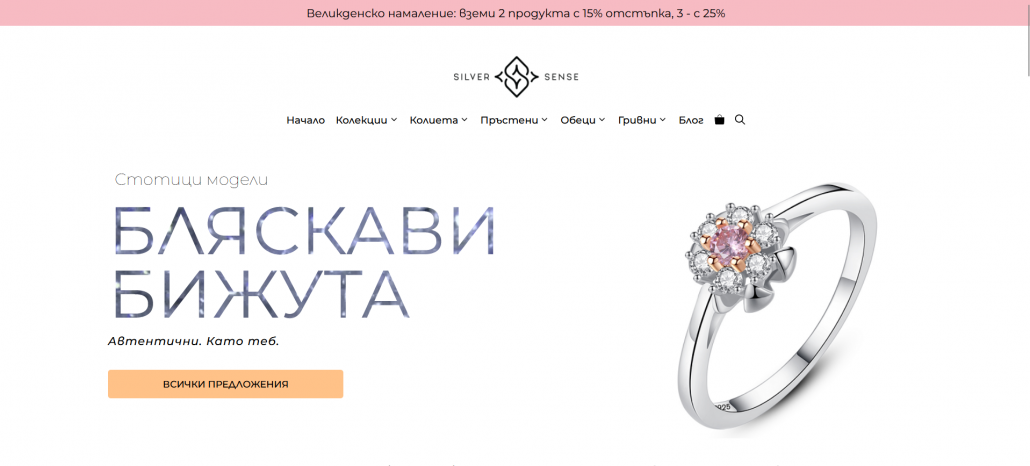Open the shopping cart bag icon
This screenshot has width=1030, height=466.
coord(719,120)
